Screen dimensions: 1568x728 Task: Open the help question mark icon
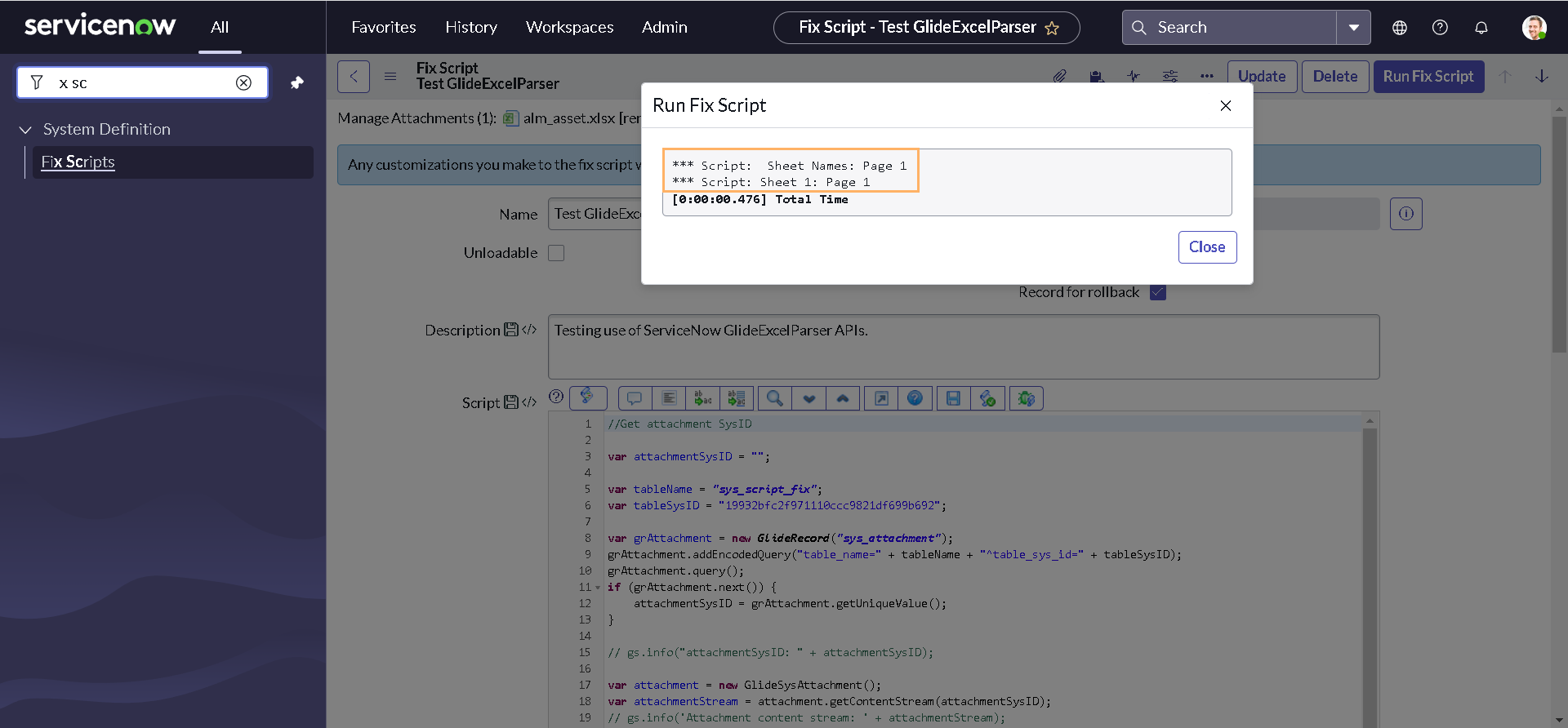tap(1440, 28)
